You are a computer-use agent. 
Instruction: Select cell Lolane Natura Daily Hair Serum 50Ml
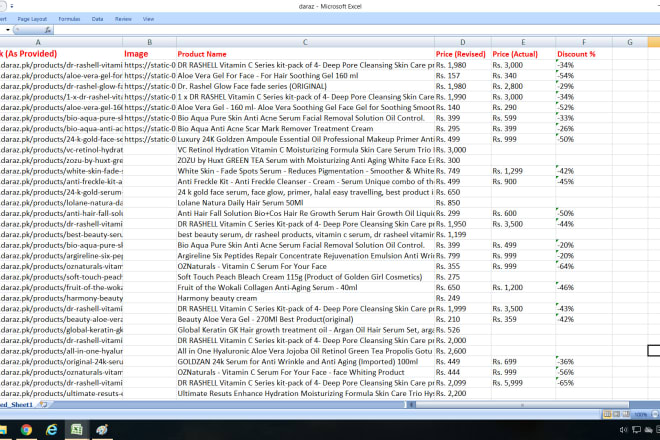tap(305, 203)
